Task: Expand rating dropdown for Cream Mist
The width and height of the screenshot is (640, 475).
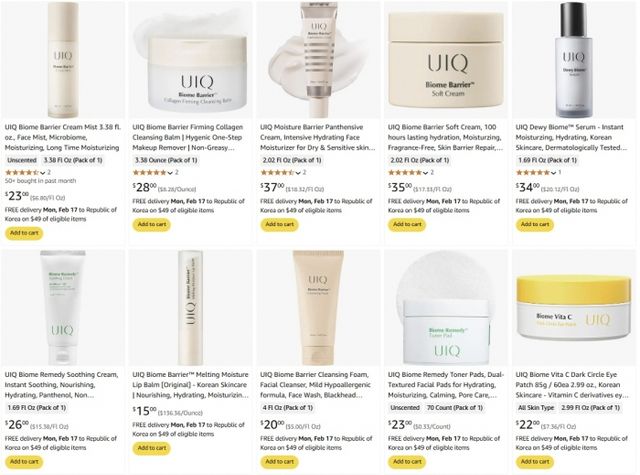Action: coord(42,173)
